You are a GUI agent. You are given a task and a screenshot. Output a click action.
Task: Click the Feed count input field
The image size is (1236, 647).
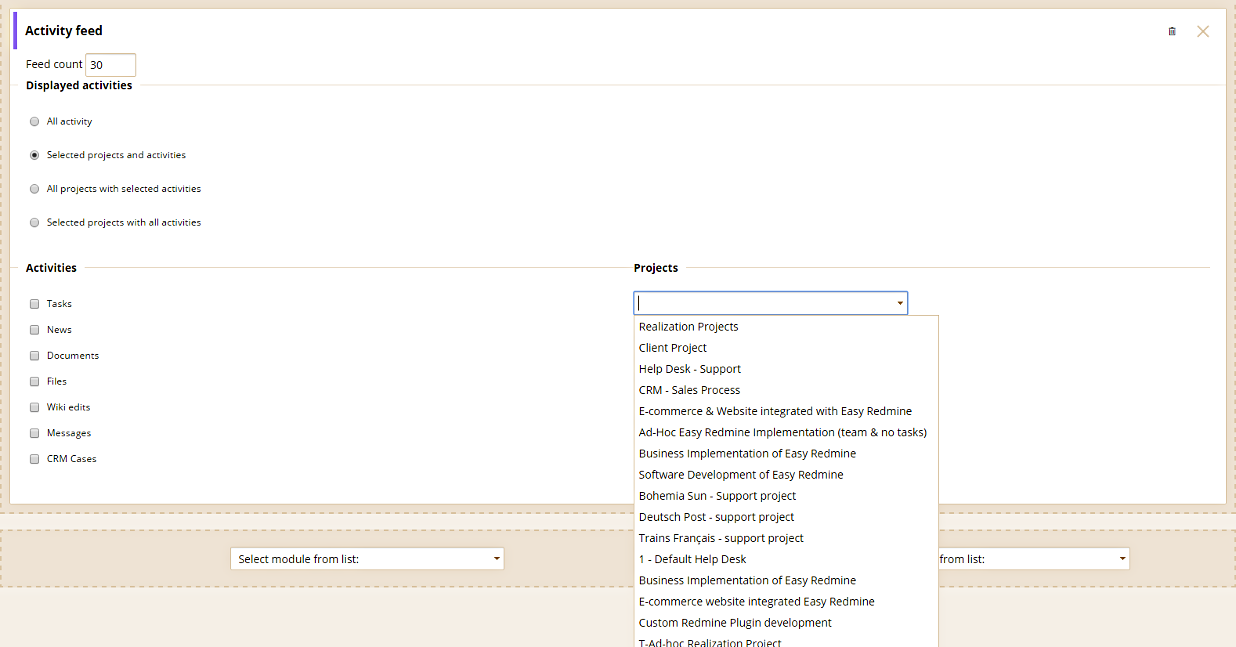point(110,65)
